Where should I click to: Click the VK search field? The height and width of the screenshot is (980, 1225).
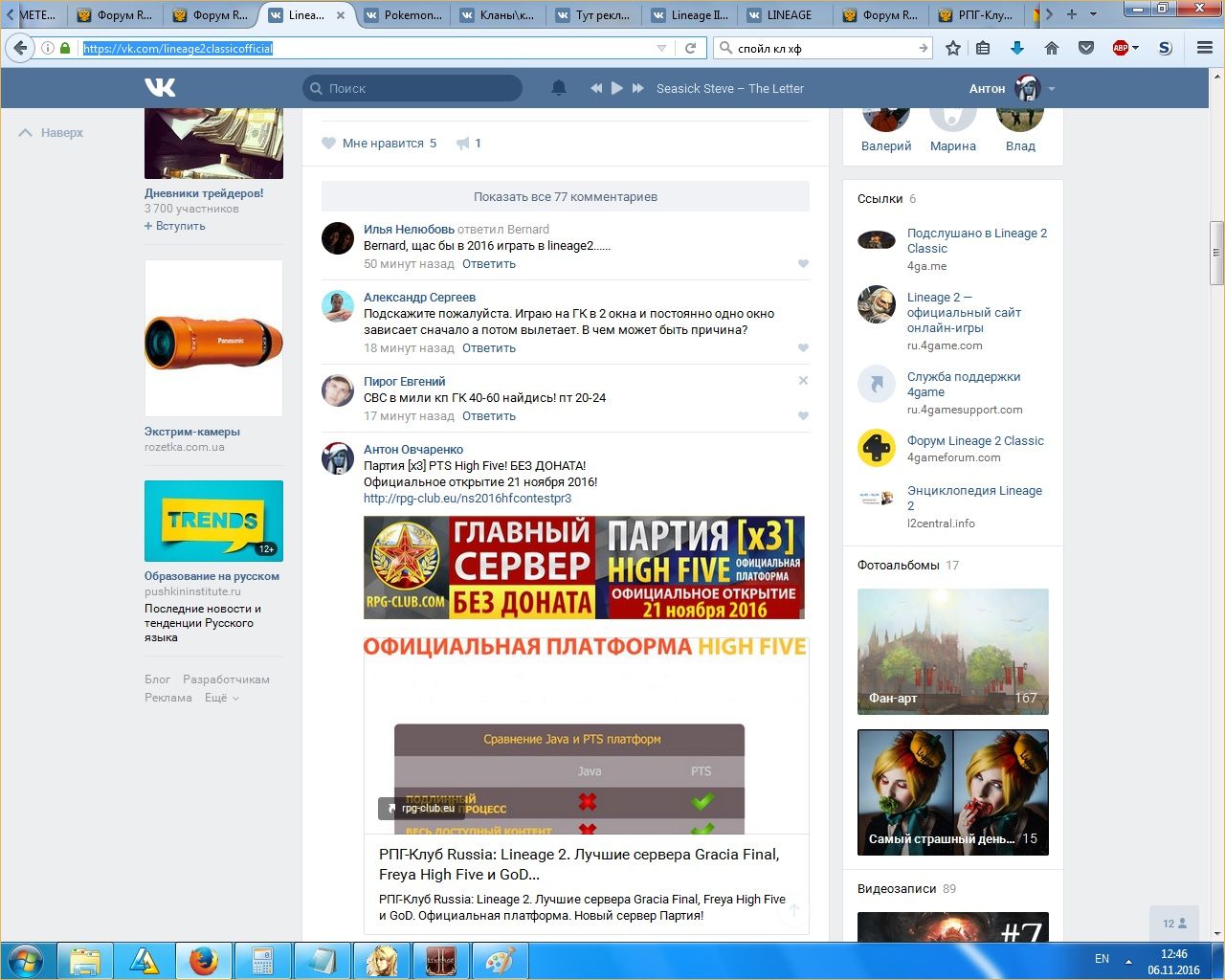coord(412,88)
